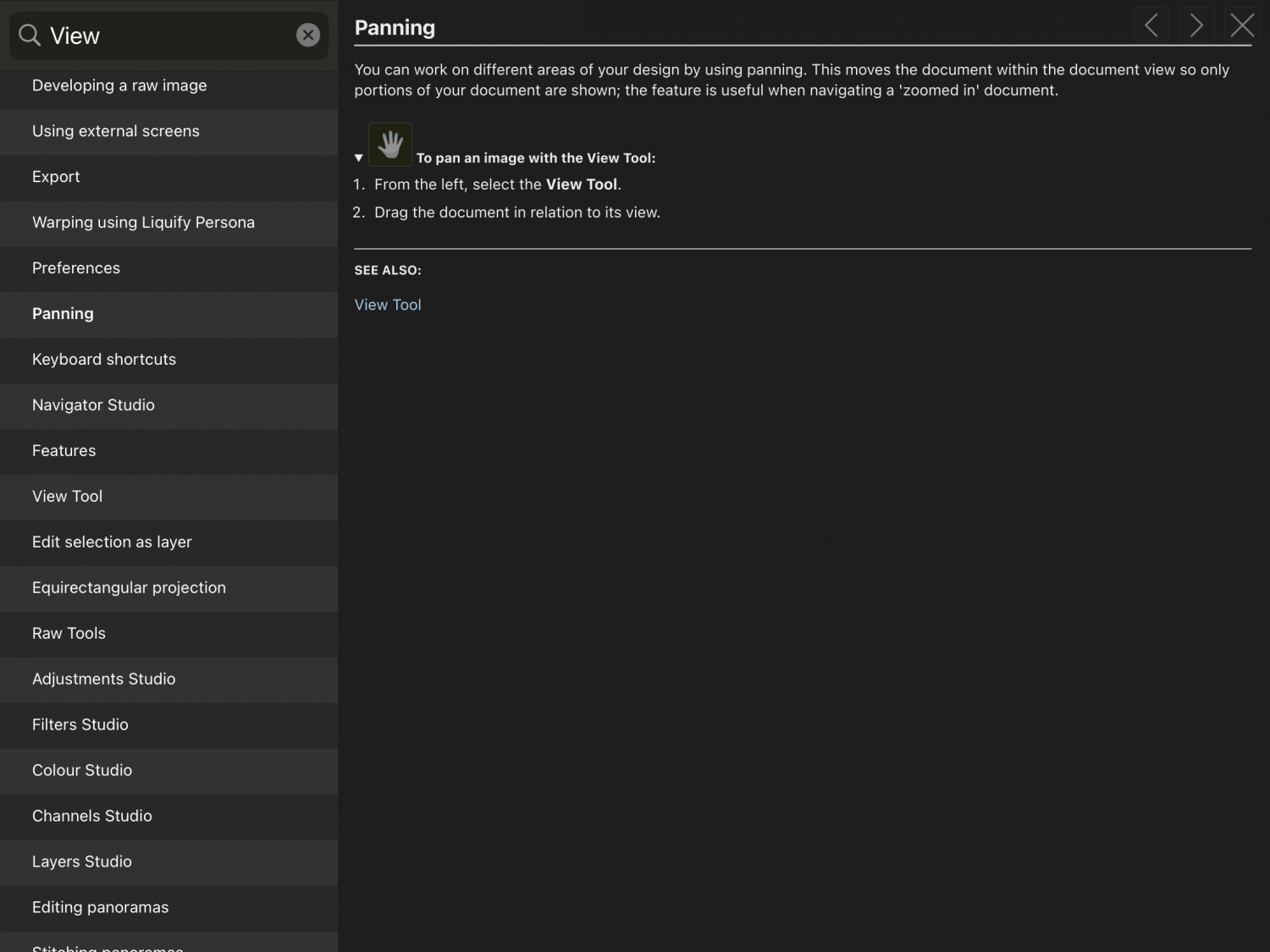This screenshot has width=1270, height=952.
Task: Clear the search field text
Action: coord(308,35)
